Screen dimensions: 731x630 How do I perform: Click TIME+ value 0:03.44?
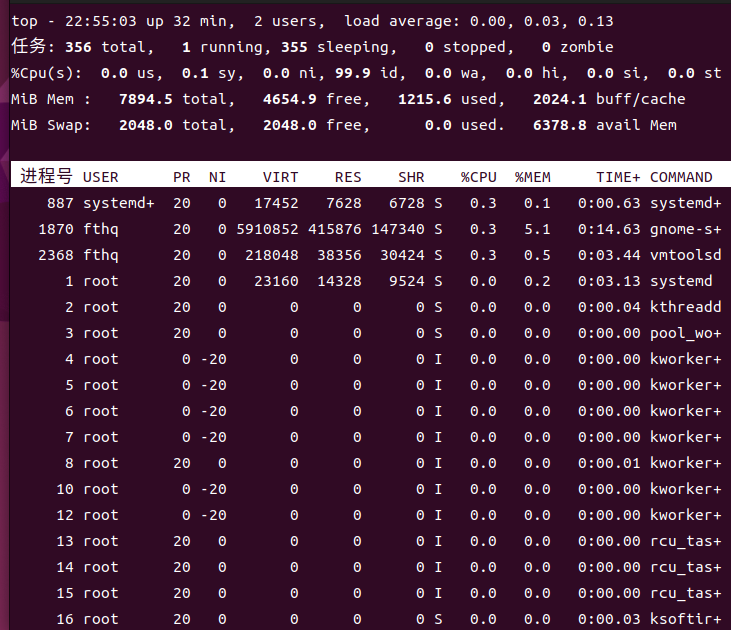pyautogui.click(x=609, y=255)
